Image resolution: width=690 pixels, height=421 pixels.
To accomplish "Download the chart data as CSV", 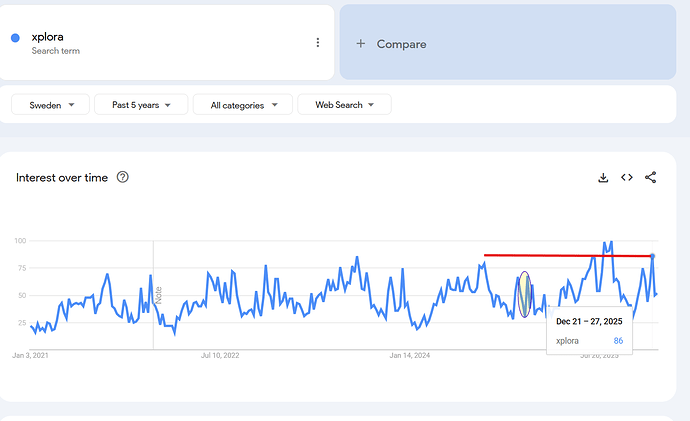I will click(603, 178).
